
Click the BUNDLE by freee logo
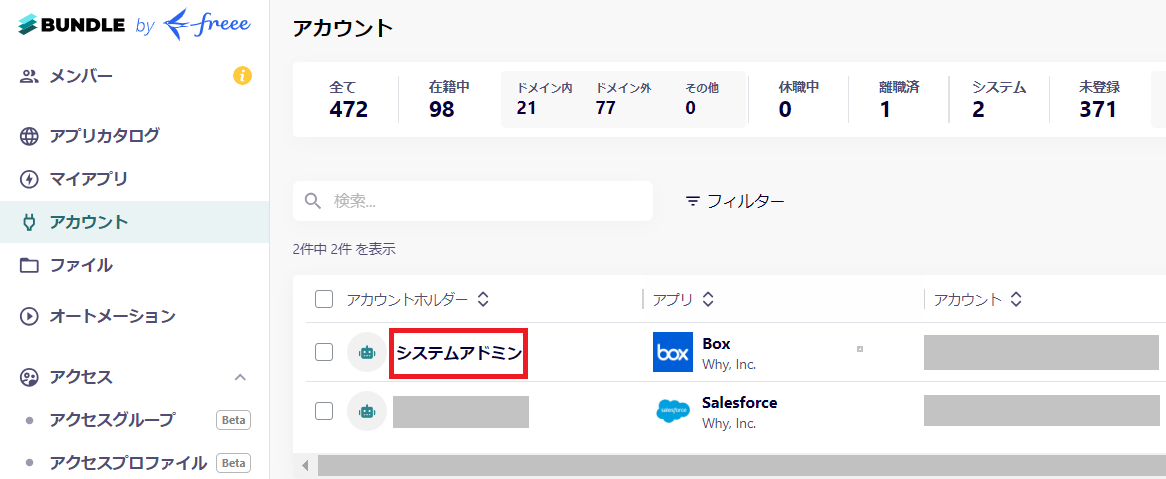[x=135, y=24]
